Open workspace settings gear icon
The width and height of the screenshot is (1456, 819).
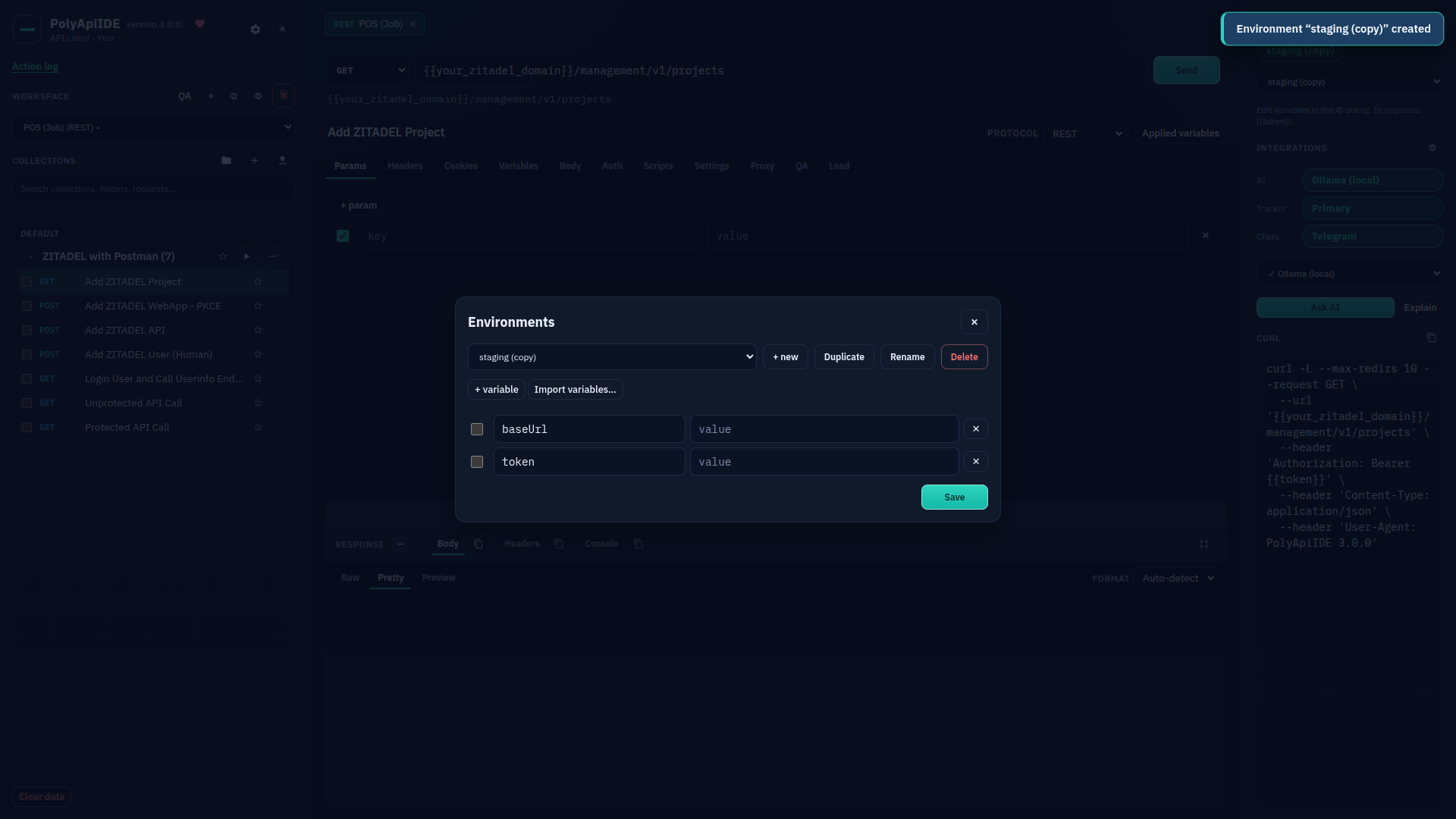tap(259, 96)
